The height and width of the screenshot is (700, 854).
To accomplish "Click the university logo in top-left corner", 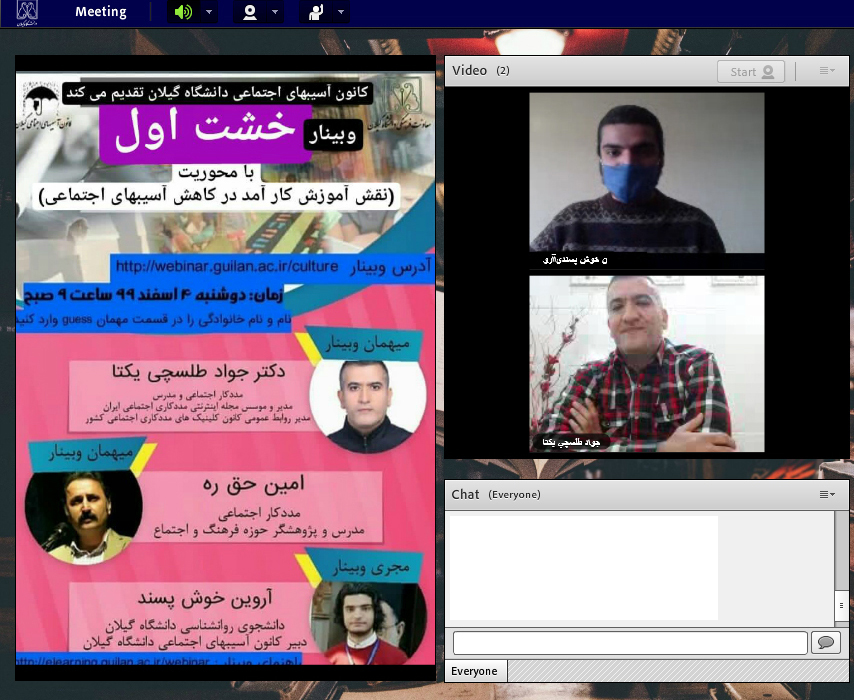I will (29, 12).
